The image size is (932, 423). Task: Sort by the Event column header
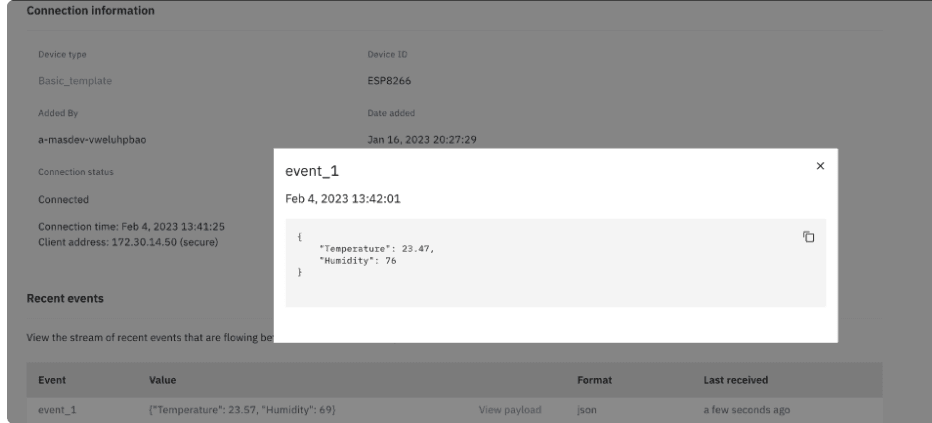[52, 380]
